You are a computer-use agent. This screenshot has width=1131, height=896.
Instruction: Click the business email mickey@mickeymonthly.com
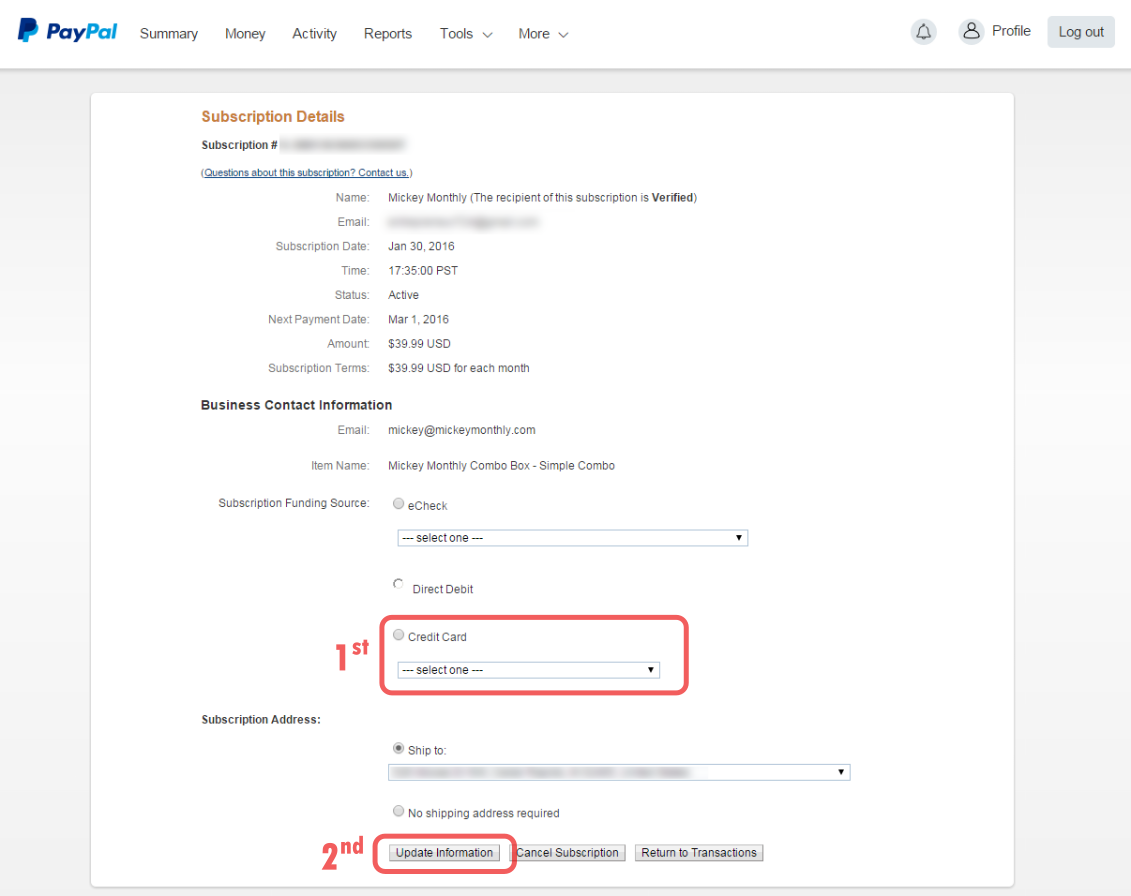pyautogui.click(x=462, y=430)
